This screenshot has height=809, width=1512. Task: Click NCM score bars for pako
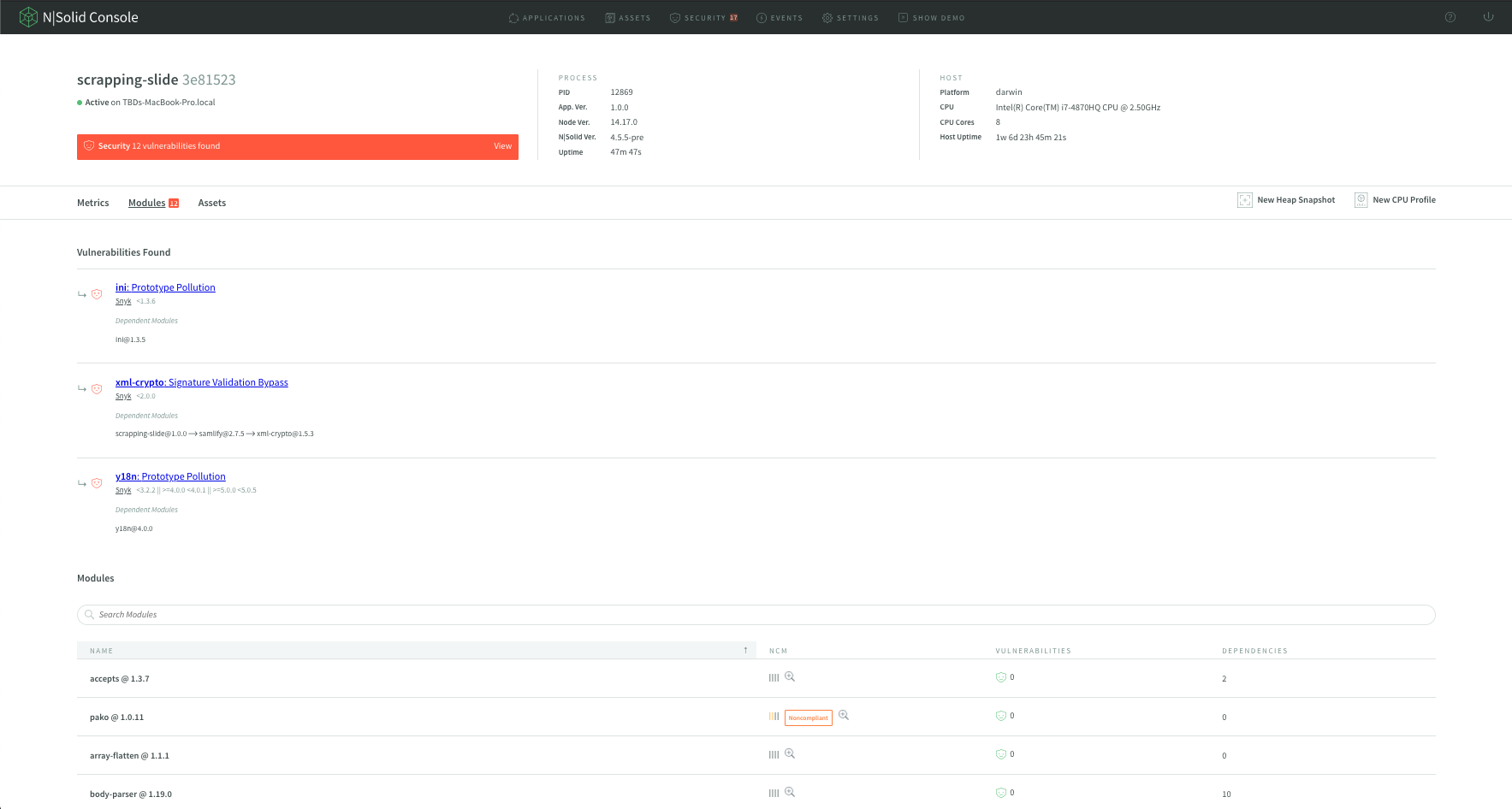coord(774,717)
